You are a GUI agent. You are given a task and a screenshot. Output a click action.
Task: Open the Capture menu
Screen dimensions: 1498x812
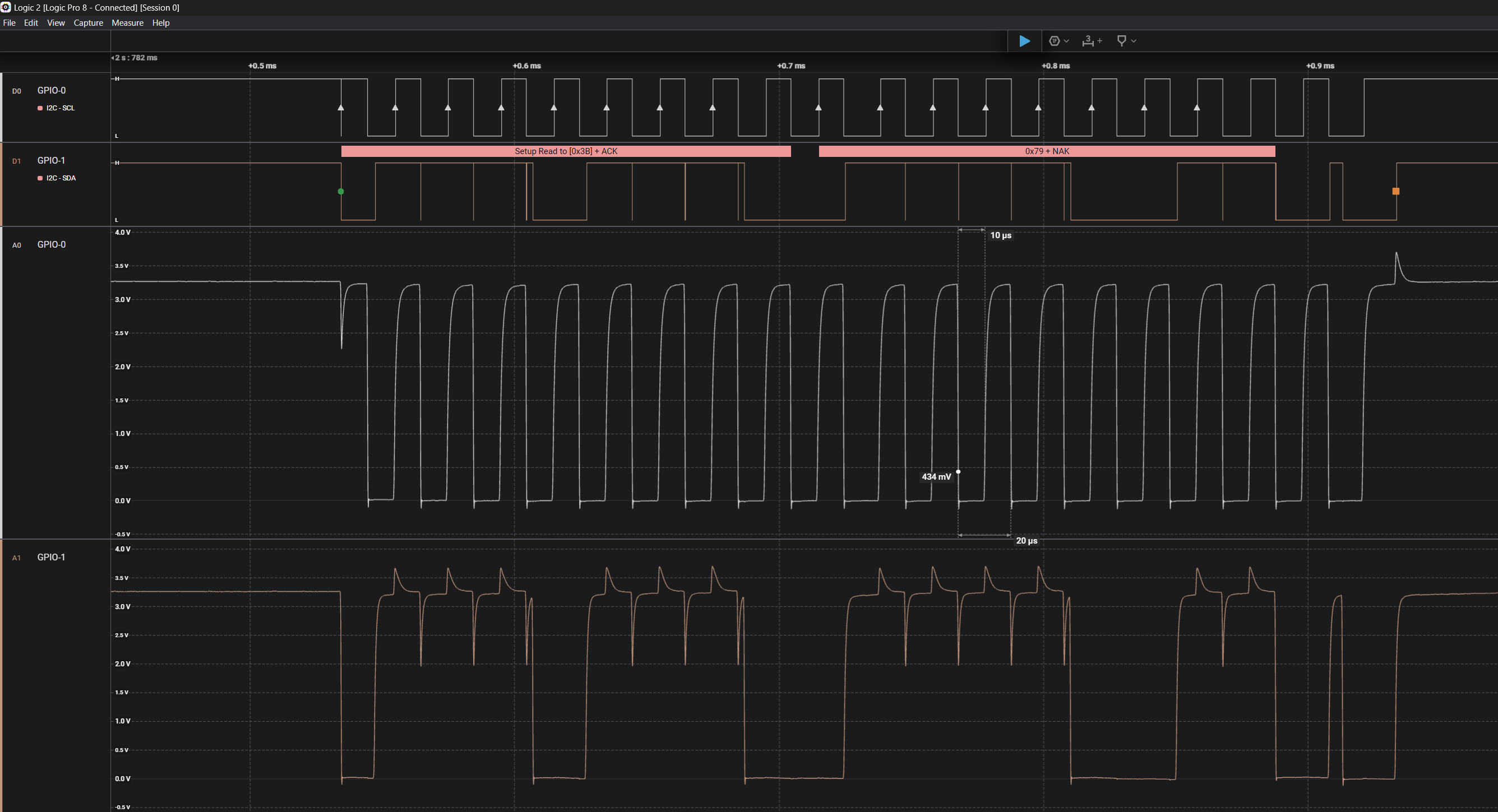click(x=89, y=22)
